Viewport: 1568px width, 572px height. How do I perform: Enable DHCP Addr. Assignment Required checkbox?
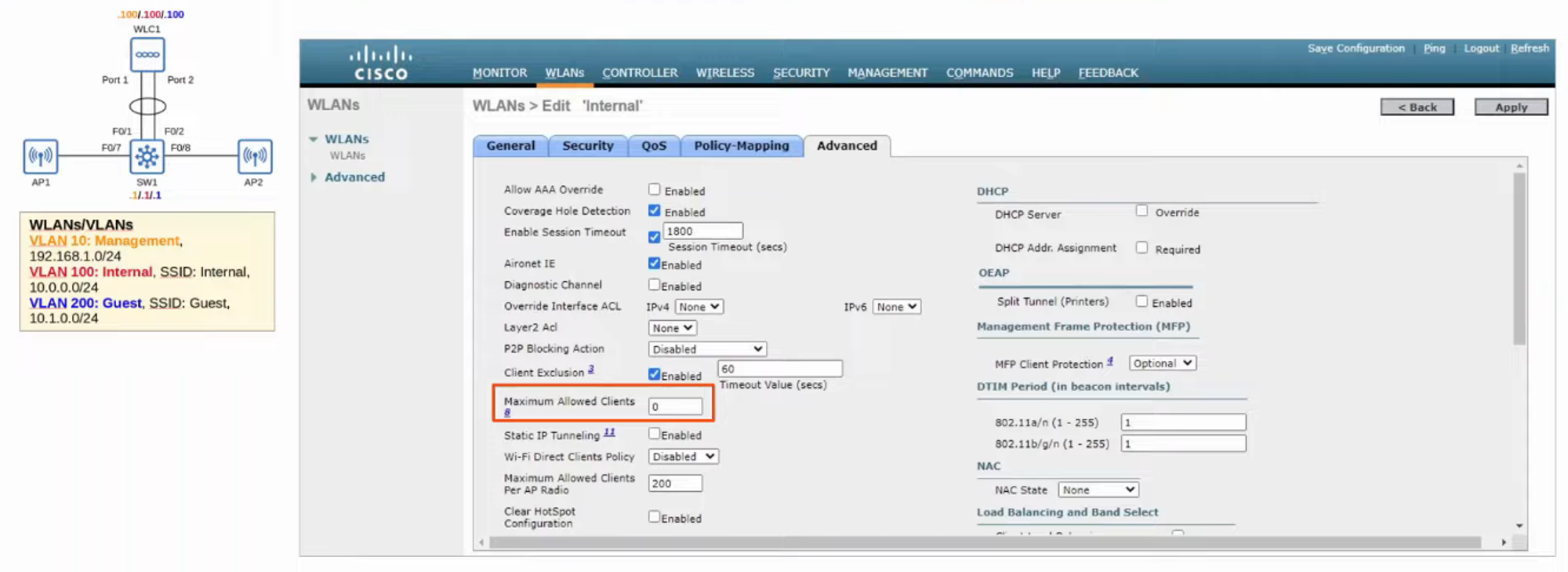point(1142,248)
